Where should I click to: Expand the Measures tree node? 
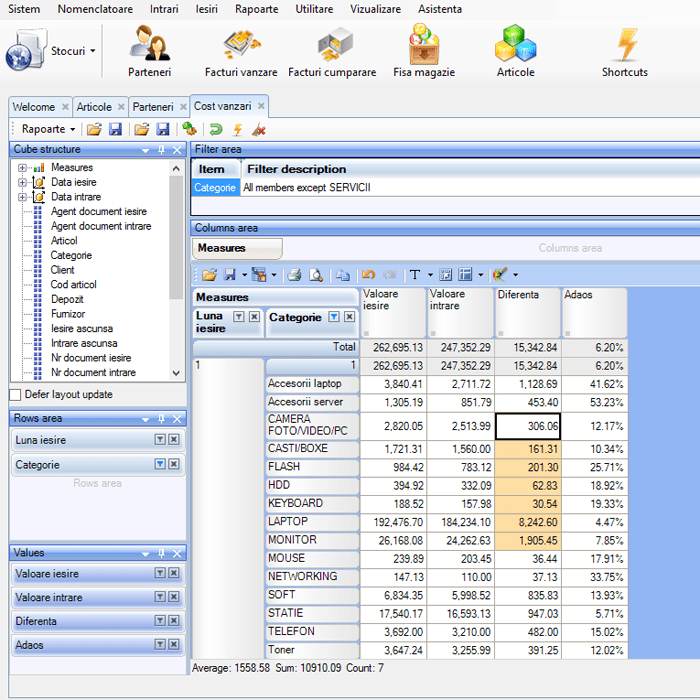coord(22,168)
